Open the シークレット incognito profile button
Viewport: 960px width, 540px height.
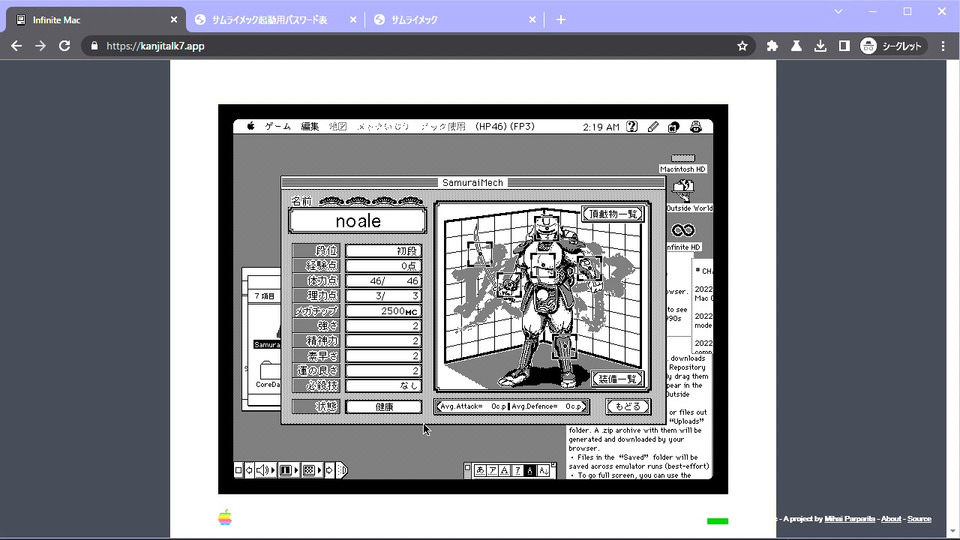[893, 46]
